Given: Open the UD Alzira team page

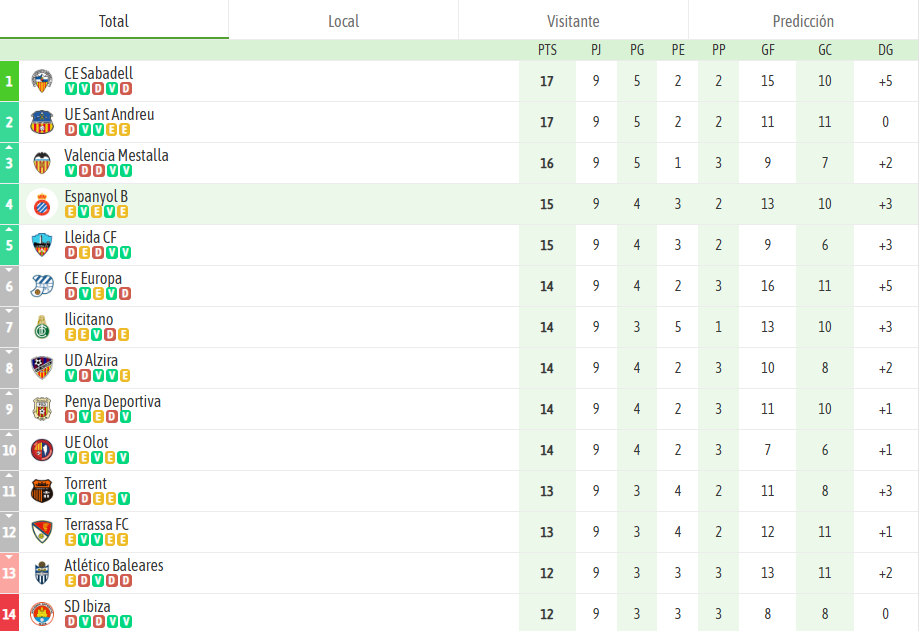Looking at the screenshot, I should [93, 360].
